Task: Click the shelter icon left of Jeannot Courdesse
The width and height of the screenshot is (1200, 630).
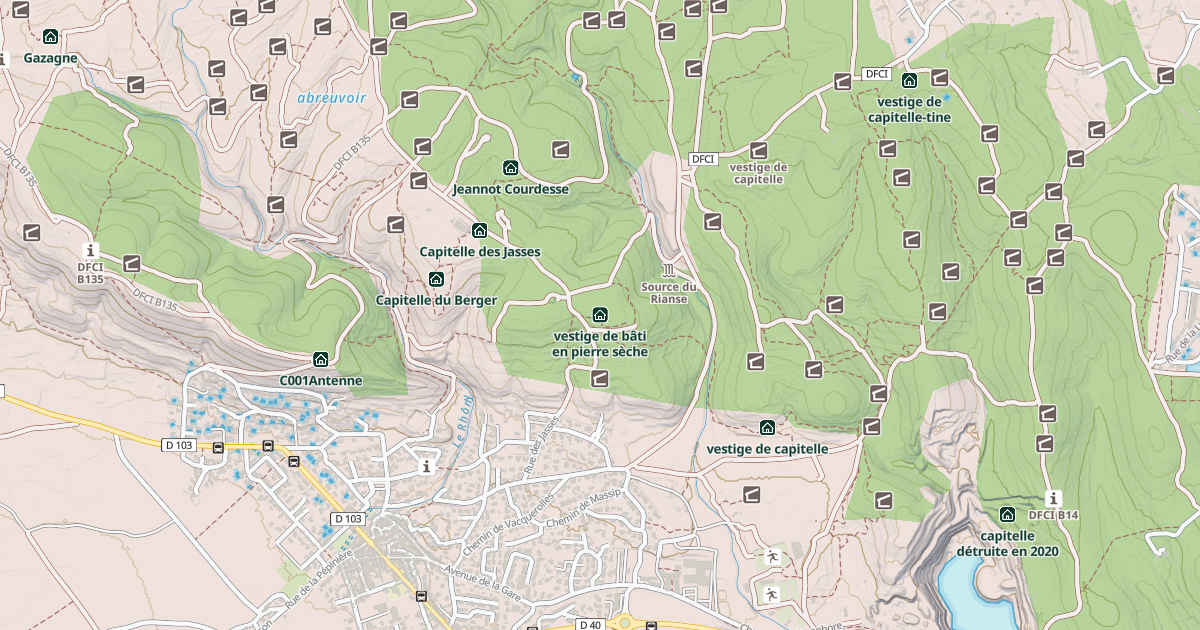Action: point(419,181)
